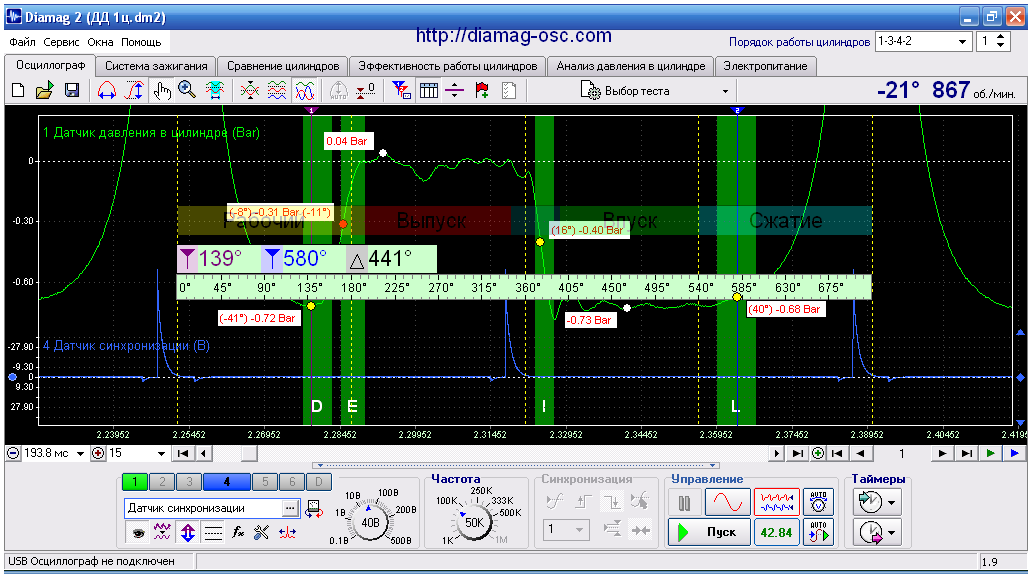Viewport: 1032px width, 574px height.
Task: Select the stacked separate waveforms view
Action: (277, 90)
